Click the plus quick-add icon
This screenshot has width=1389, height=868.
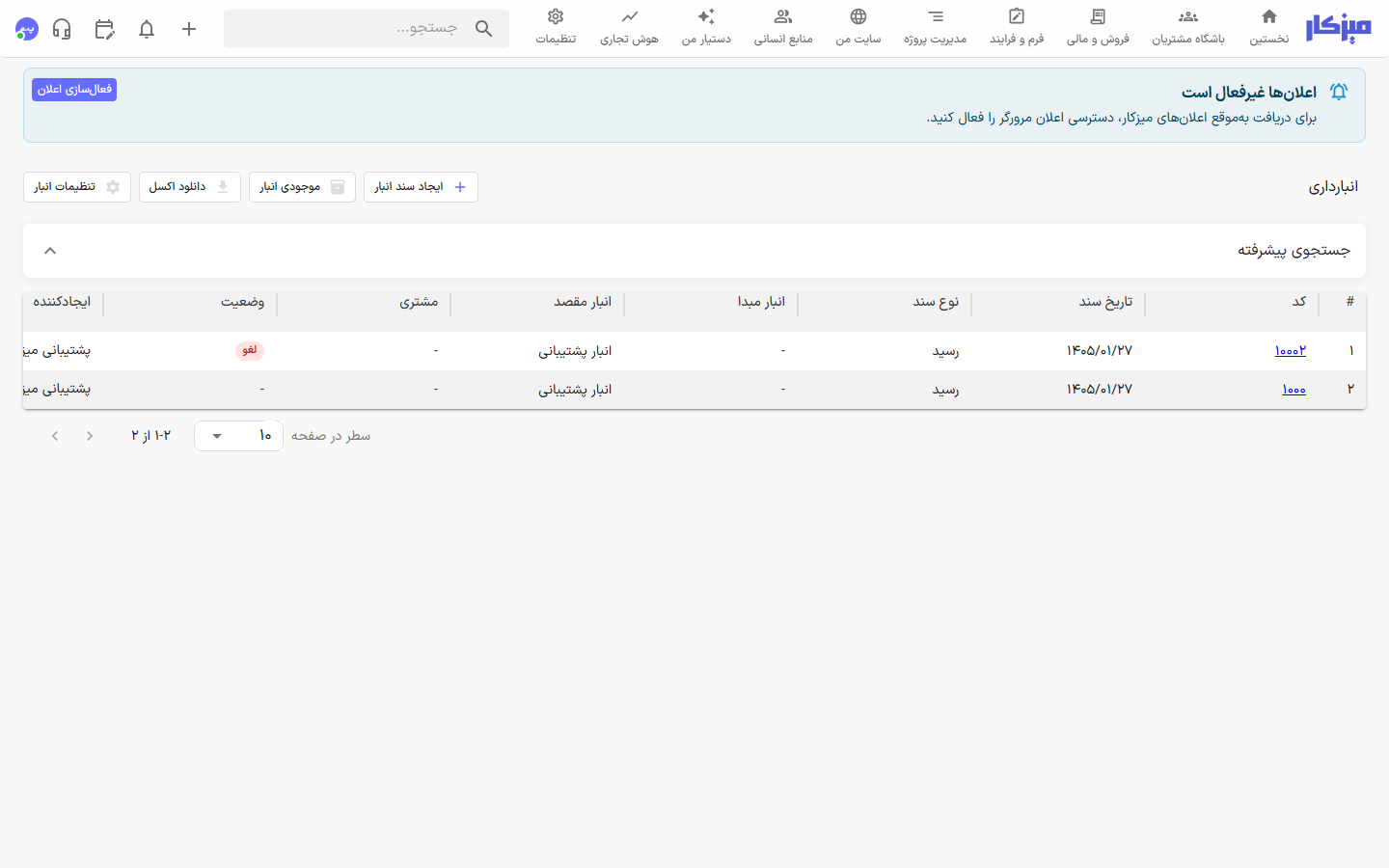click(x=189, y=29)
